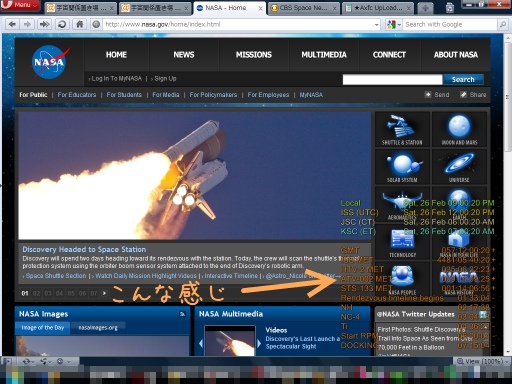Reload the page with browser reload icon
Image resolution: width=512 pixels, height=384 pixels.
point(62,24)
